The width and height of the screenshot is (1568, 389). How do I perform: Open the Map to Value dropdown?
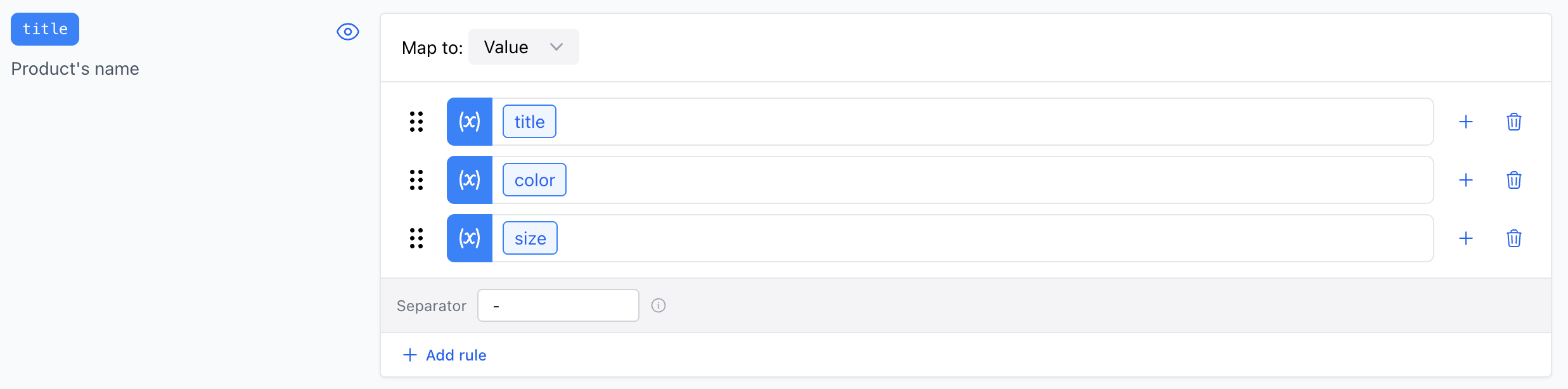[x=524, y=47]
